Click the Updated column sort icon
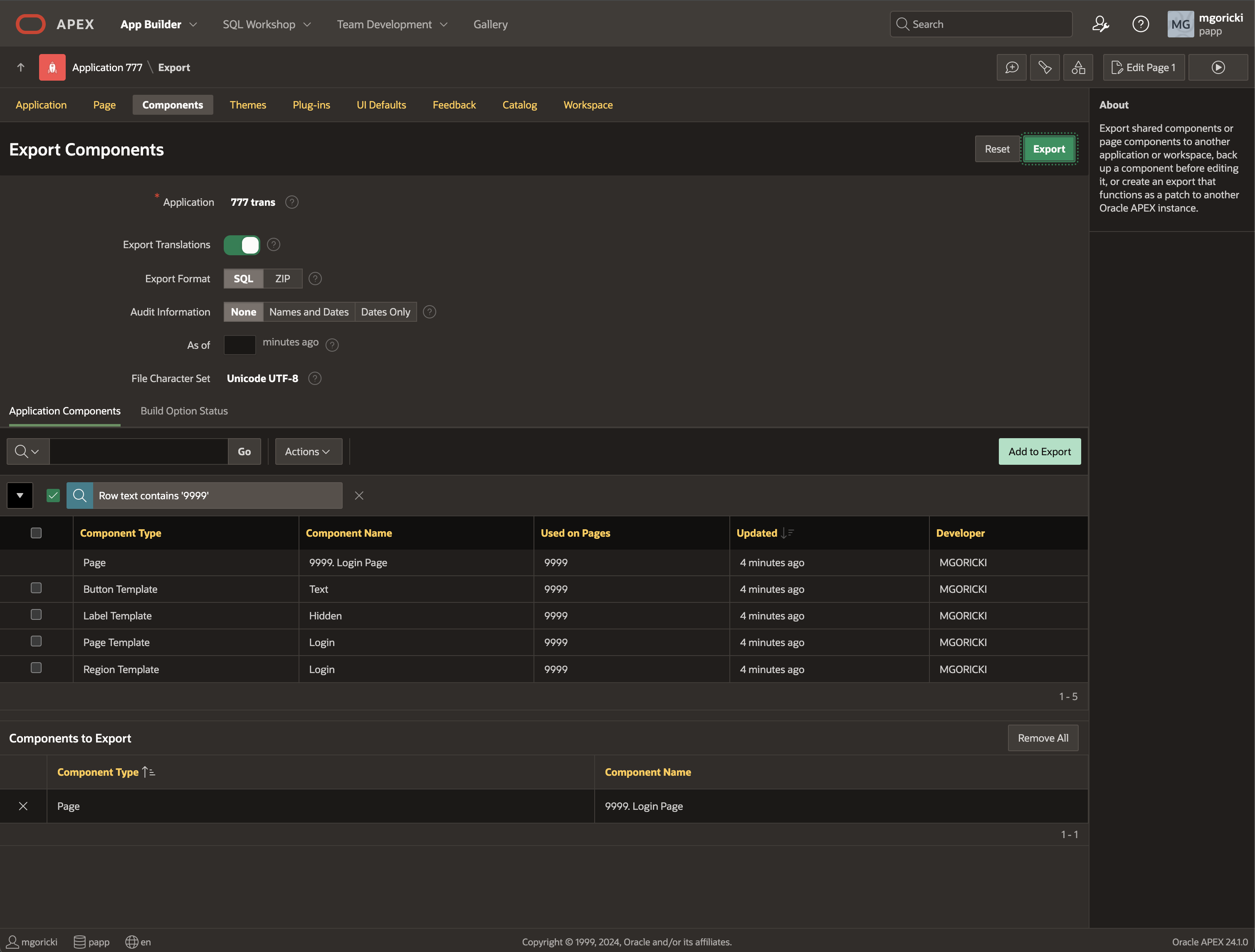1255x952 pixels. tap(787, 533)
